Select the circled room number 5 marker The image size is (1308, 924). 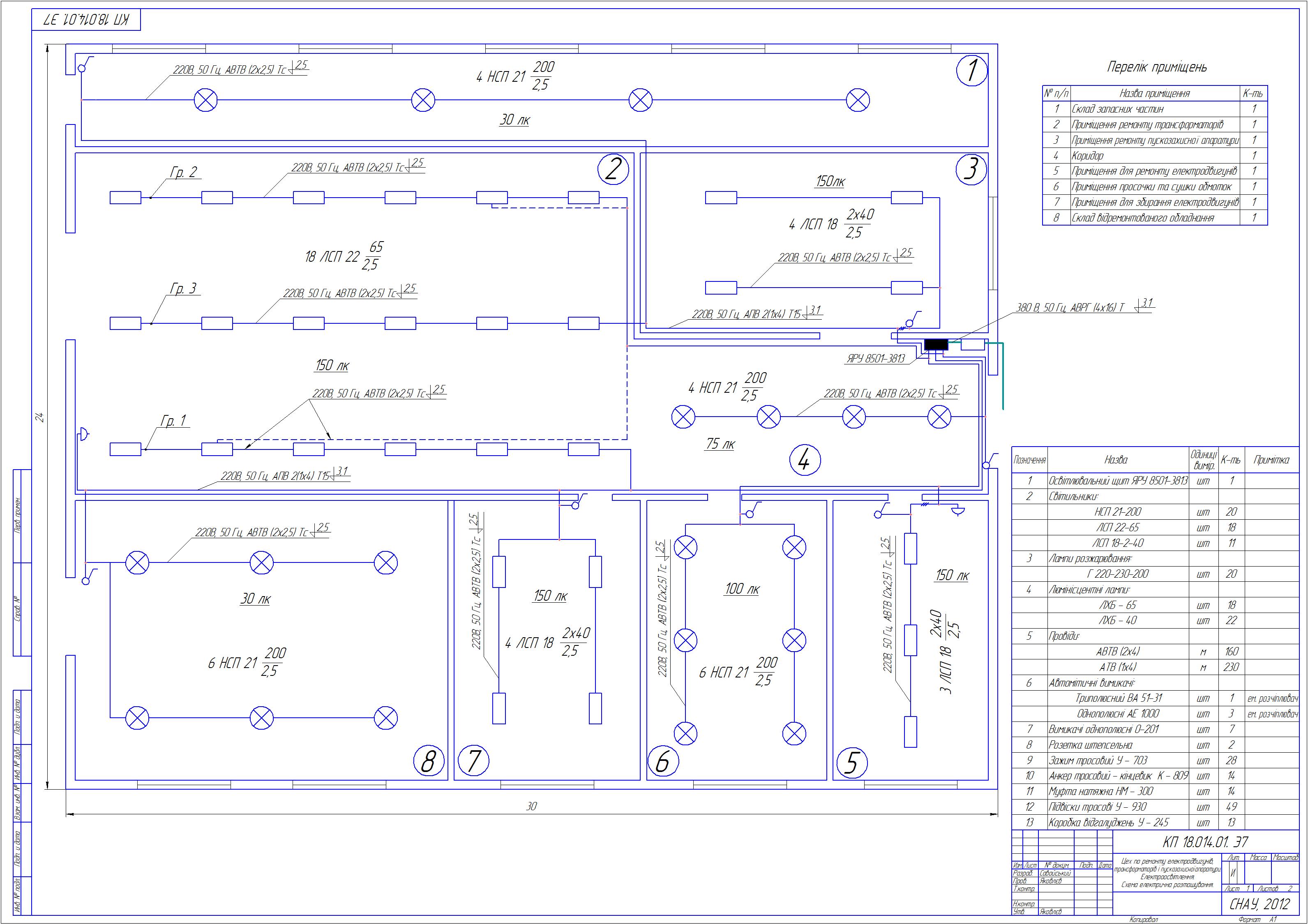pos(852,763)
